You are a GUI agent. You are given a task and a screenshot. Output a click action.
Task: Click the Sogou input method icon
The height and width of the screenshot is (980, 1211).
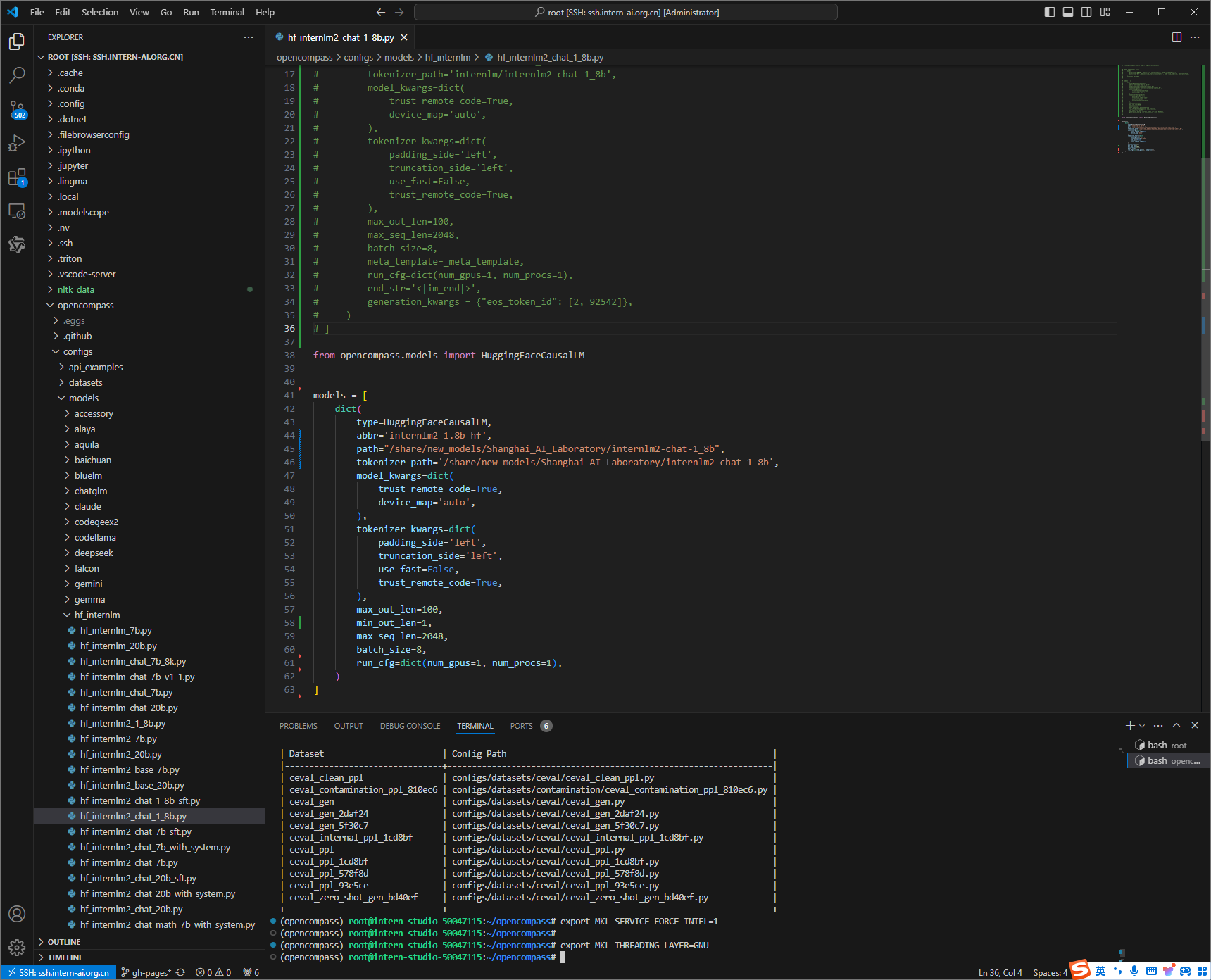(1080, 969)
